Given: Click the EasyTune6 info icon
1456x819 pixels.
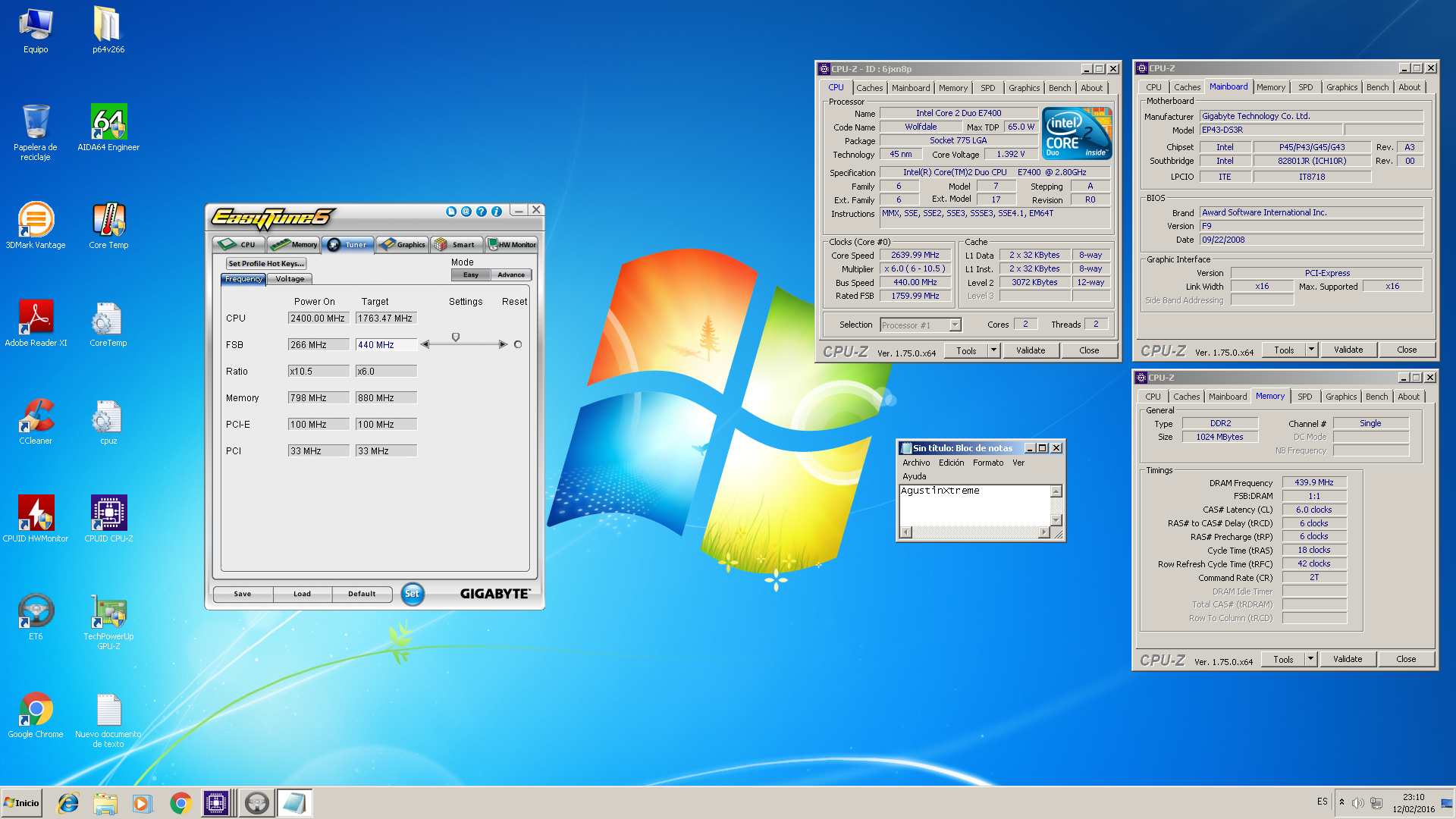Looking at the screenshot, I should click(x=497, y=212).
